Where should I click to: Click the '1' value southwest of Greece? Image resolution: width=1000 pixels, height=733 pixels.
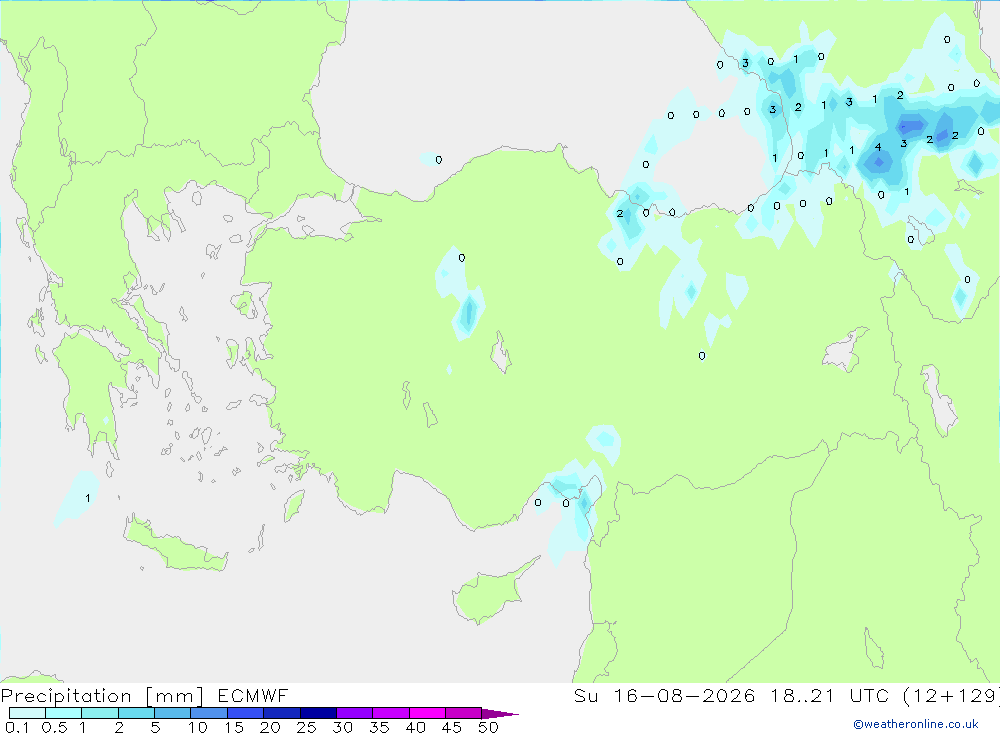tap(88, 498)
